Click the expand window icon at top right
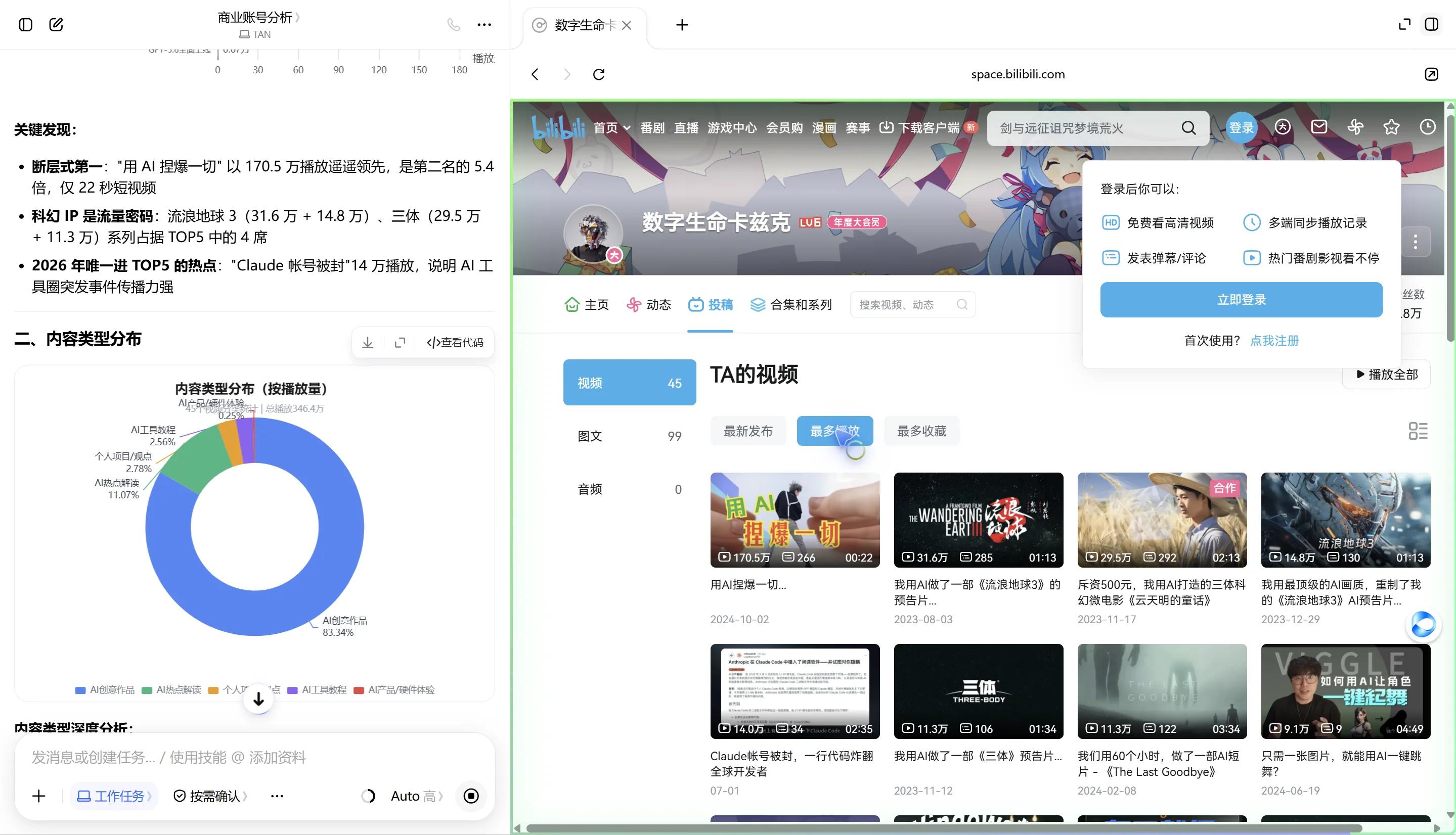 click(x=1404, y=25)
